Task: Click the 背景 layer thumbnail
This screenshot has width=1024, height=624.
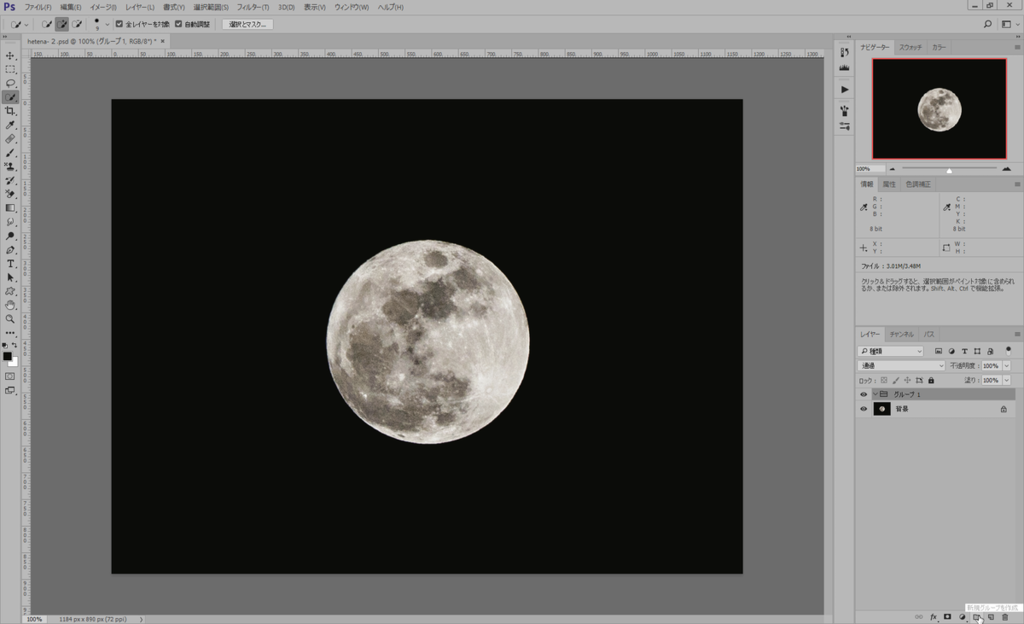Action: [x=882, y=409]
